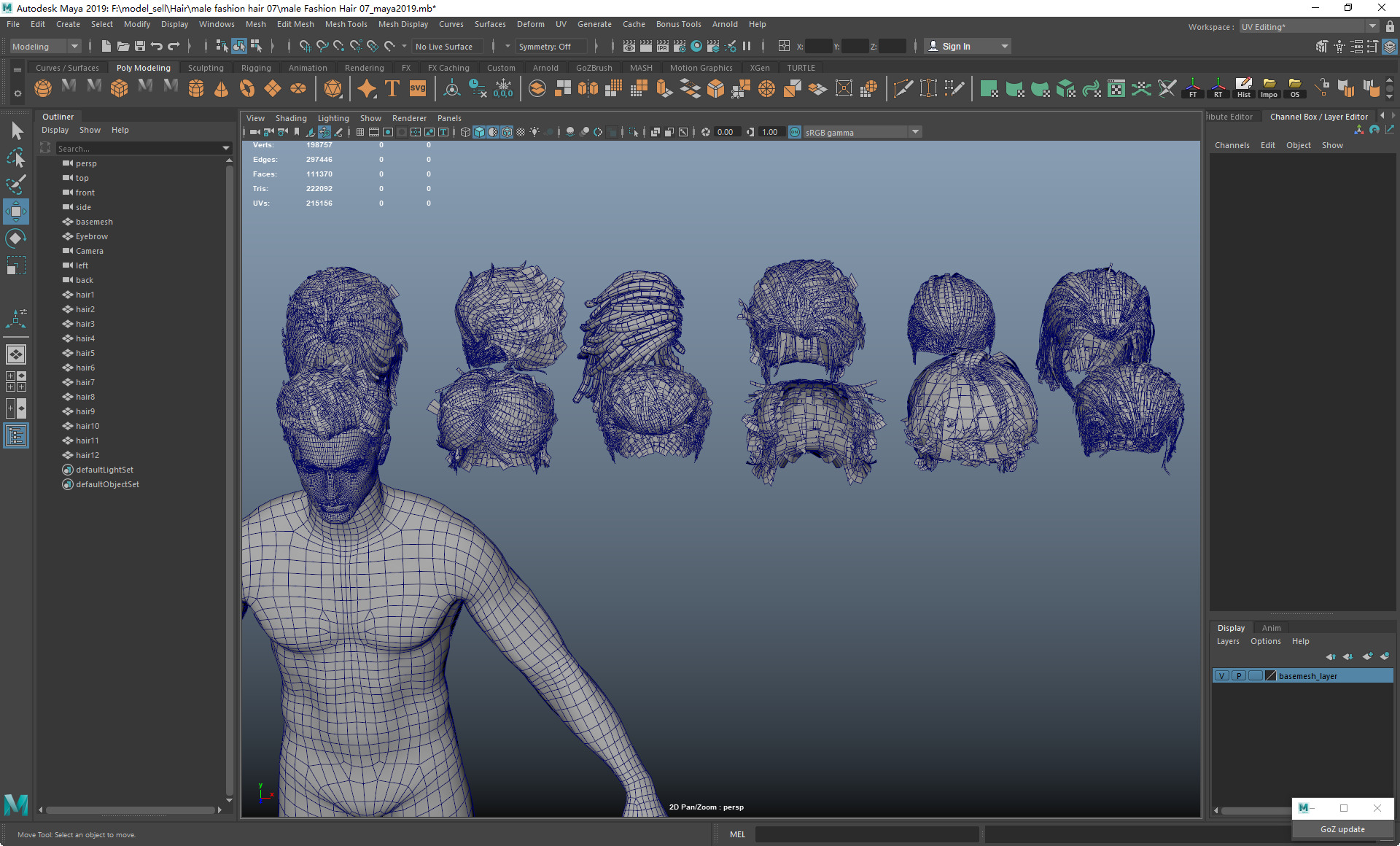Screen dimensions: 1400x846
Task: Open the Edit Mesh menu
Action: point(295,24)
